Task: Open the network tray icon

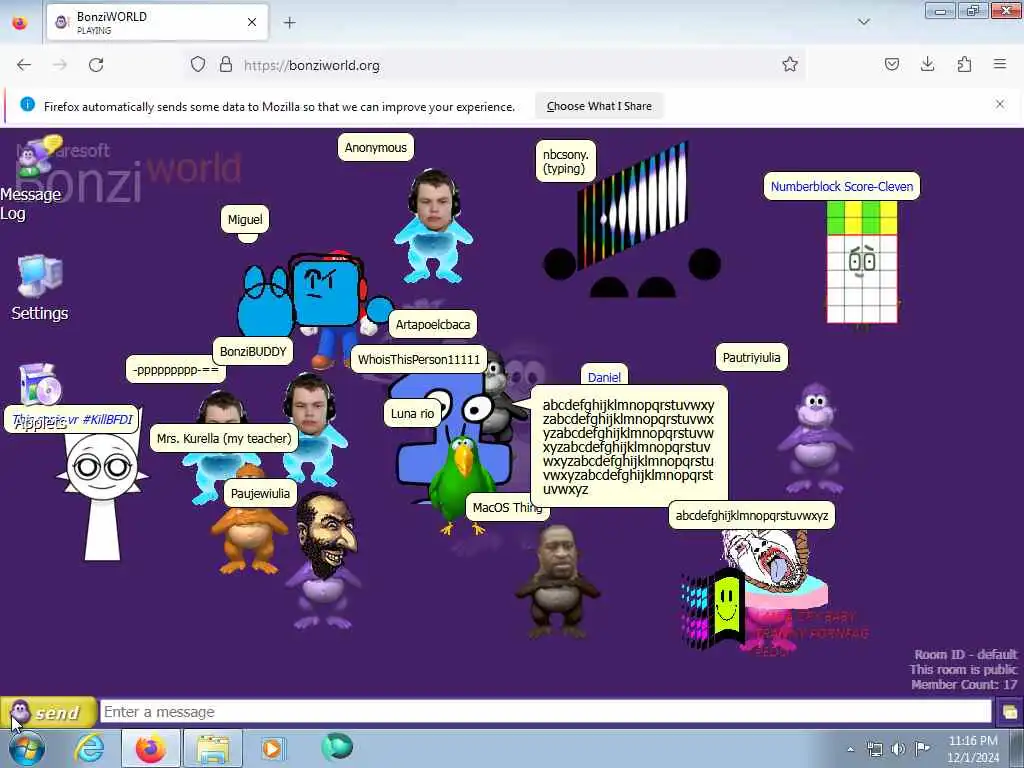Action: [874, 749]
